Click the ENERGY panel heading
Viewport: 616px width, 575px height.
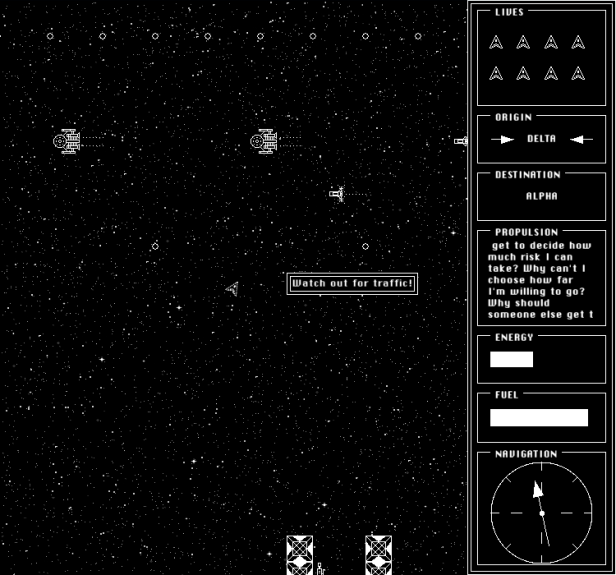click(x=514, y=337)
